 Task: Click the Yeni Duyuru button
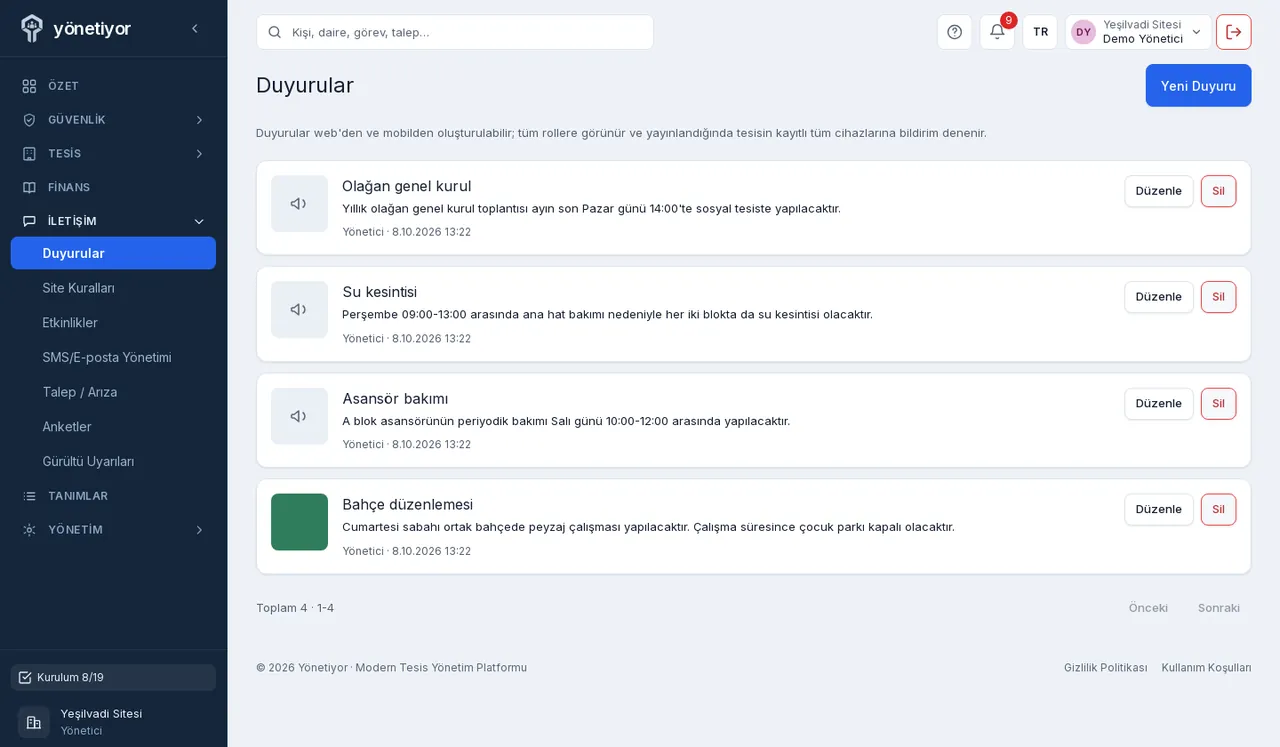1198,85
